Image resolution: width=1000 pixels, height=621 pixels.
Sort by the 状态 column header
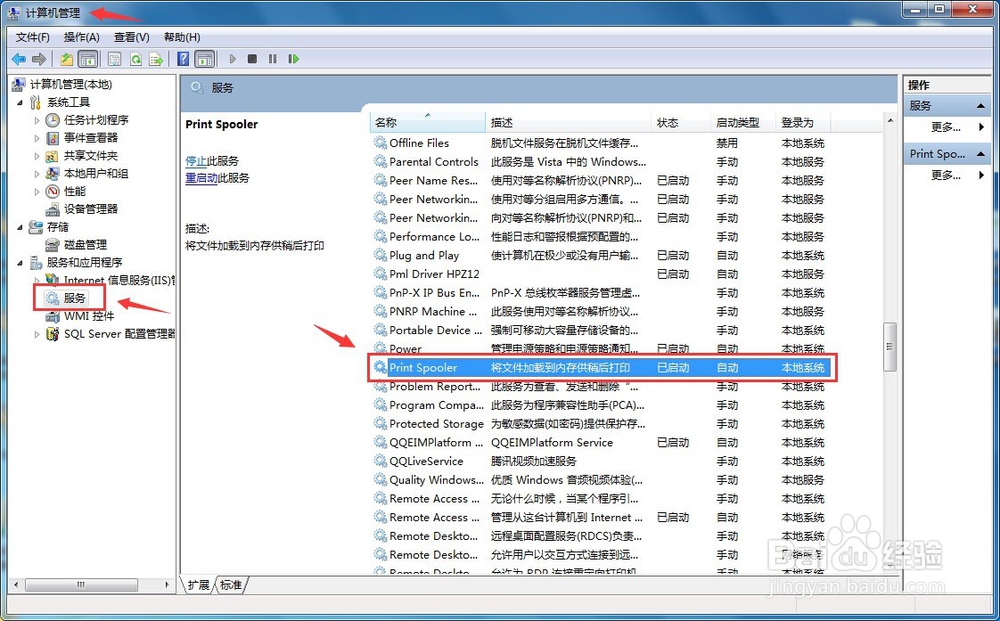pyautogui.click(x=680, y=122)
